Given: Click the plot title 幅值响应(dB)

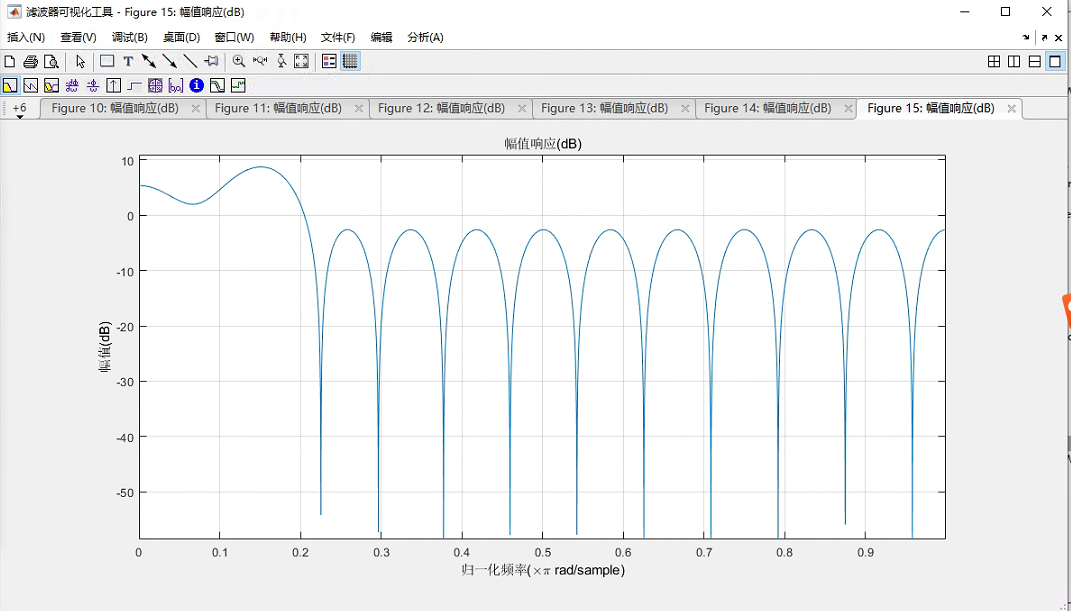Looking at the screenshot, I should click(x=543, y=144).
